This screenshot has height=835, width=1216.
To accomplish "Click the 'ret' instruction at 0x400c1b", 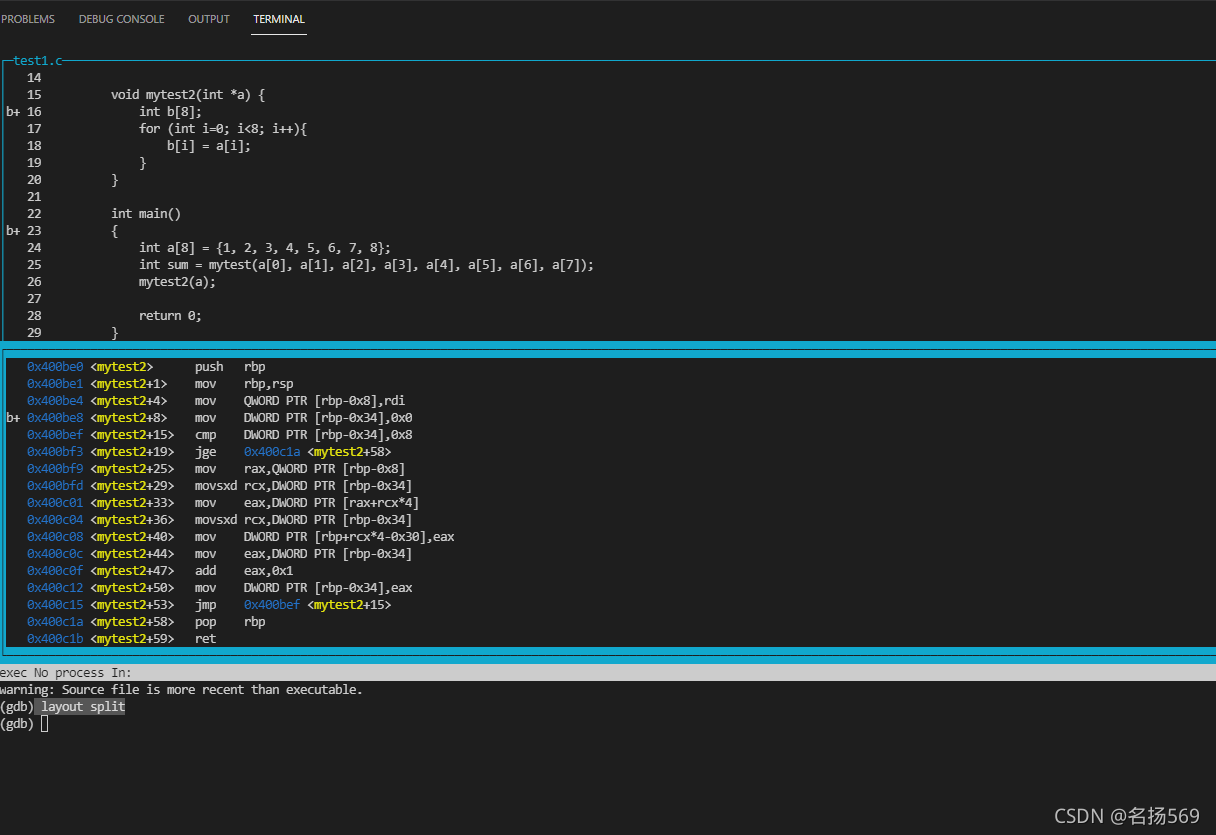I will click(205, 639).
